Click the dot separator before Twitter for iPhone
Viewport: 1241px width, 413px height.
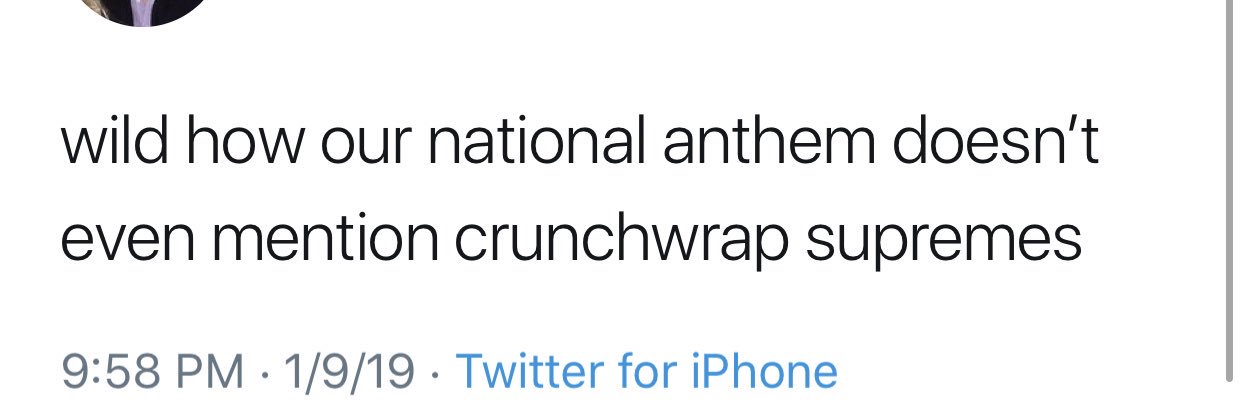[x=435, y=373]
